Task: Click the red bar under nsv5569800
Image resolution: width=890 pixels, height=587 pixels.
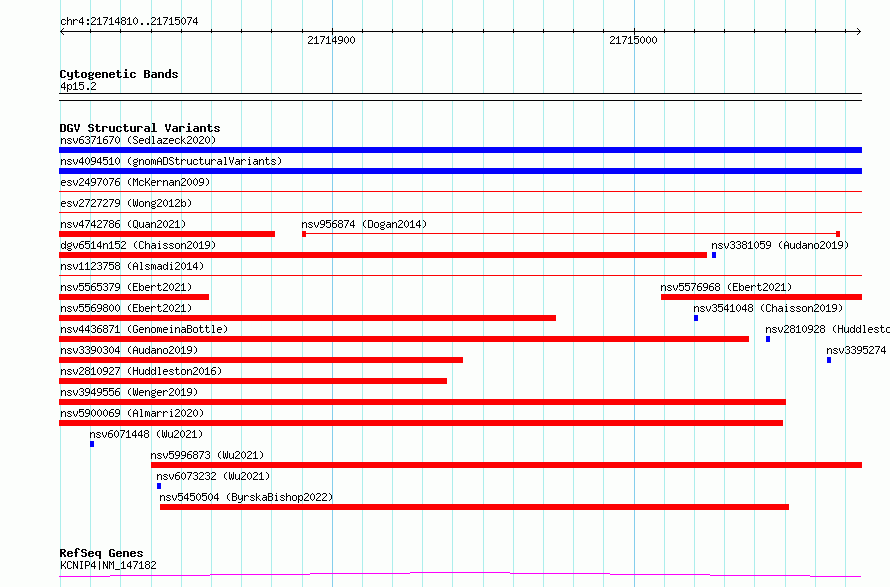Action: (308, 318)
